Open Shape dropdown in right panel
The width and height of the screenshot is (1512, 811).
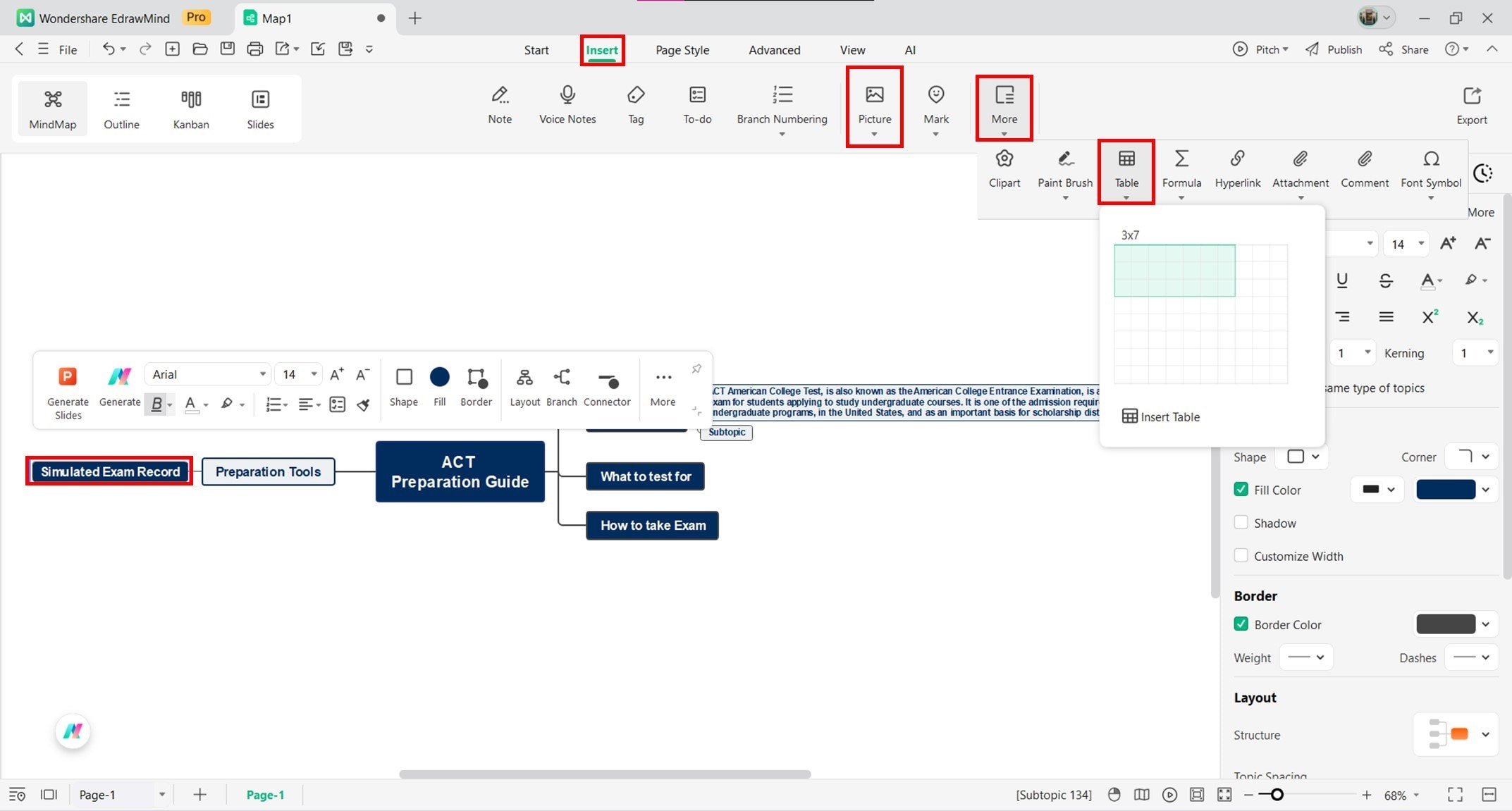pyautogui.click(x=1303, y=457)
